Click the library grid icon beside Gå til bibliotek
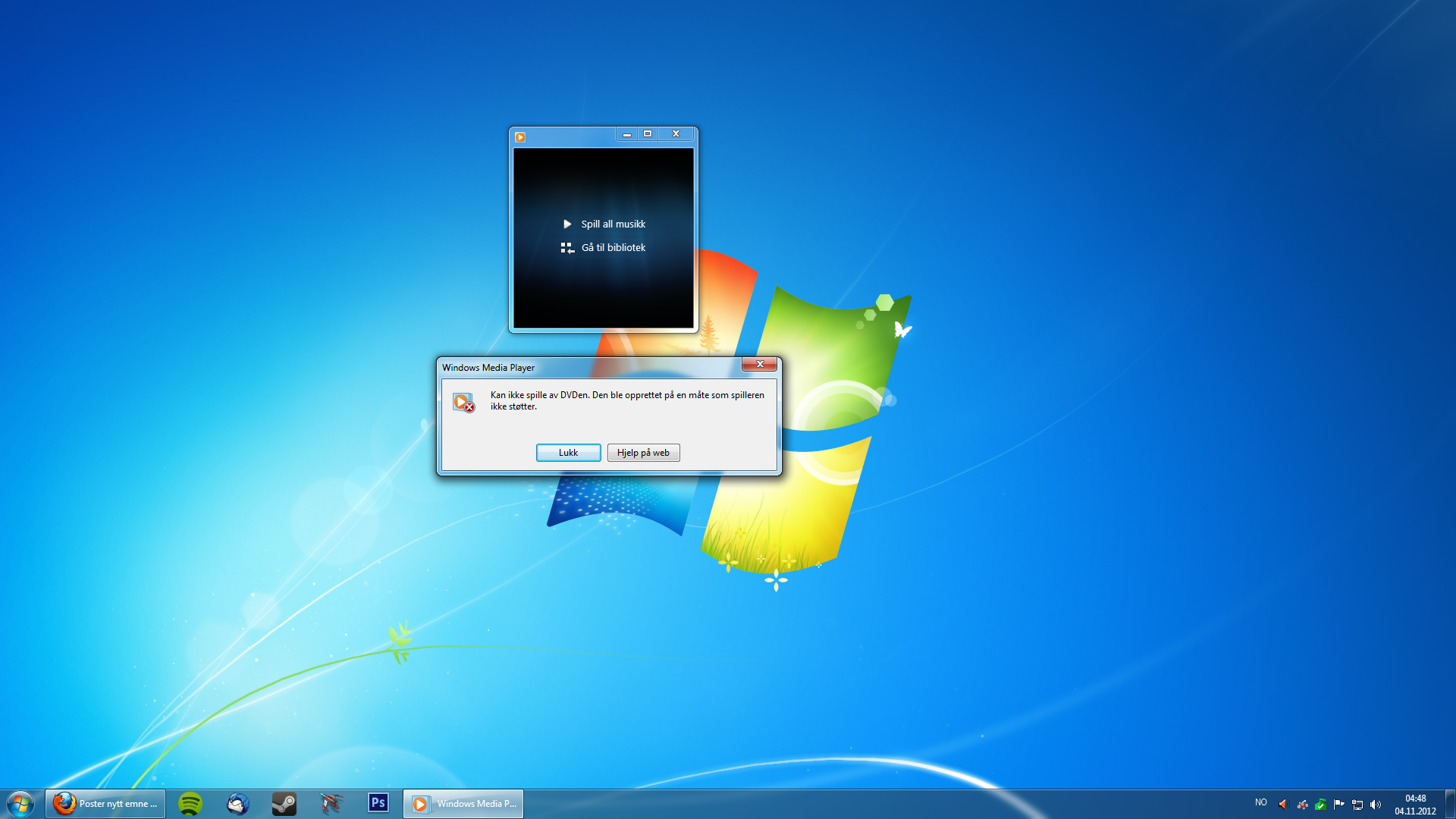Screen dimensions: 1456x819 (x=567, y=248)
